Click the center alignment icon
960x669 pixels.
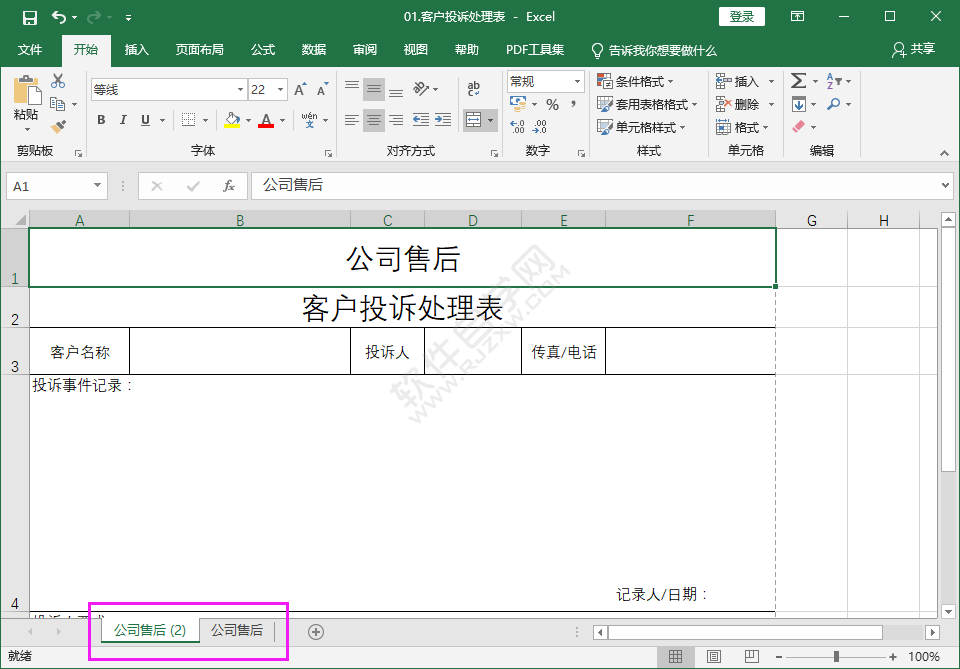coord(374,120)
